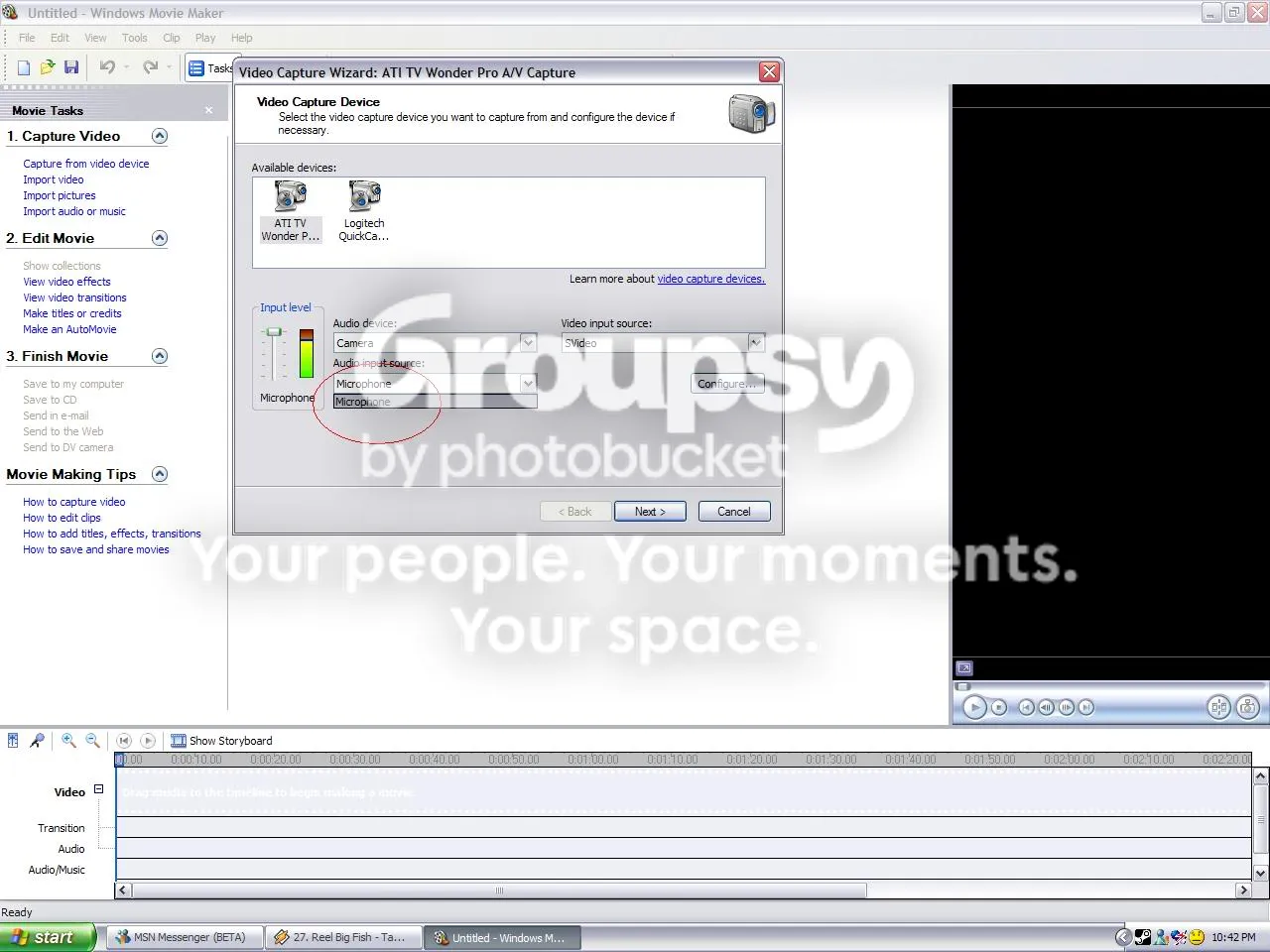
Task: Click View video effects link
Action: click(x=66, y=282)
